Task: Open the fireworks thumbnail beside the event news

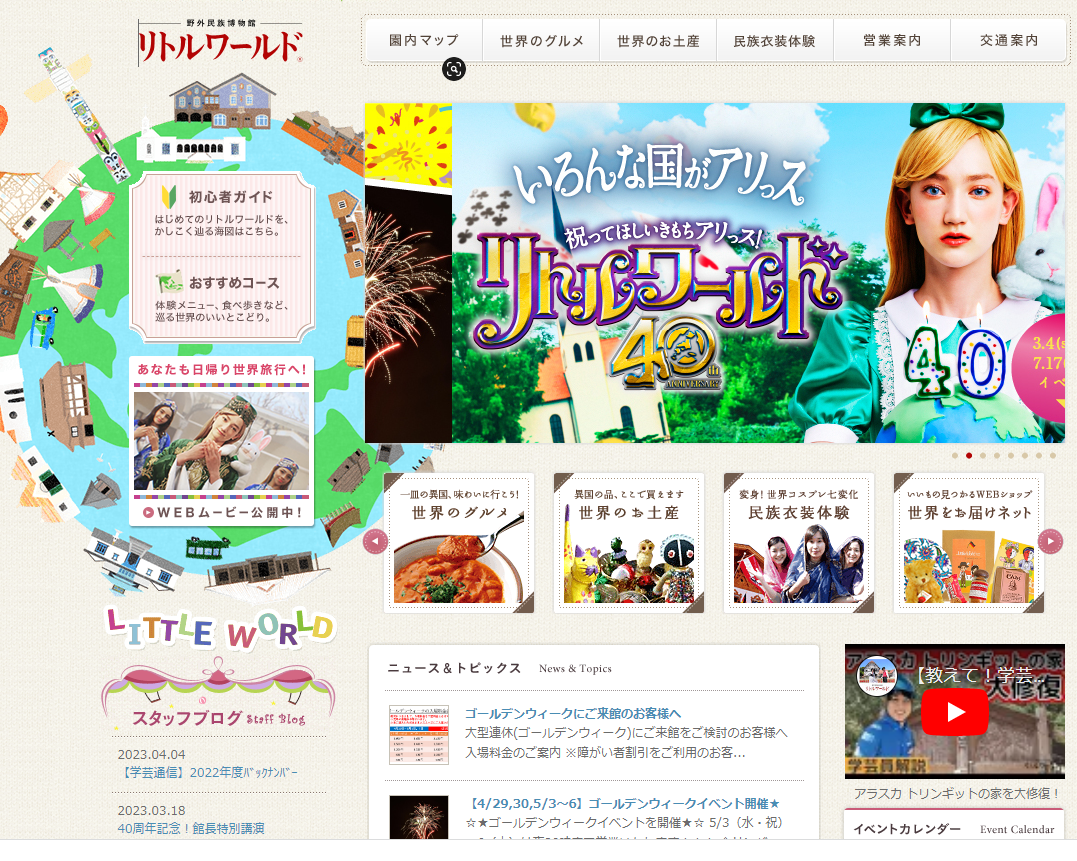Action: (419, 817)
